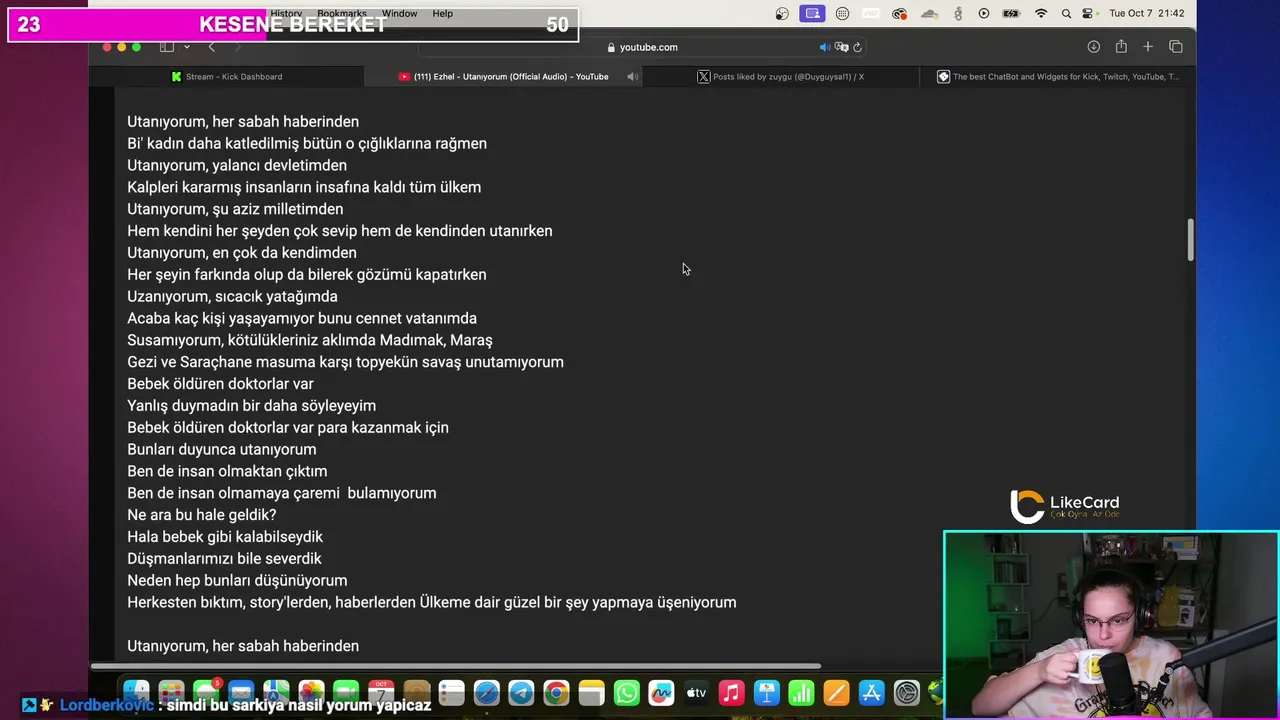Mute the YouTube tab via its speaker icon
The image size is (1280, 720).
[x=632, y=76]
